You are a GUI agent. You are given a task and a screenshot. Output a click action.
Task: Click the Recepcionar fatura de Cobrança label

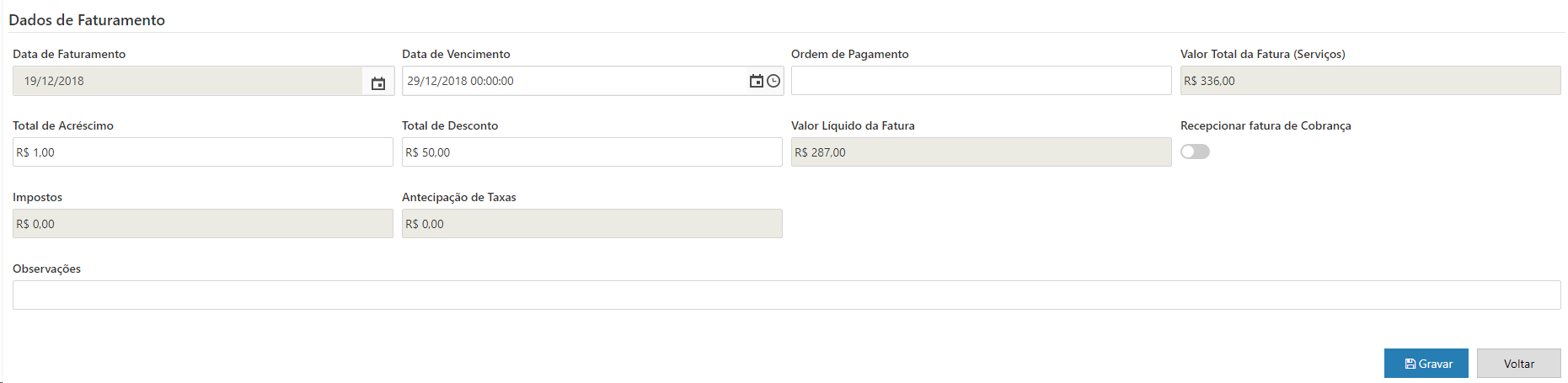point(1266,125)
